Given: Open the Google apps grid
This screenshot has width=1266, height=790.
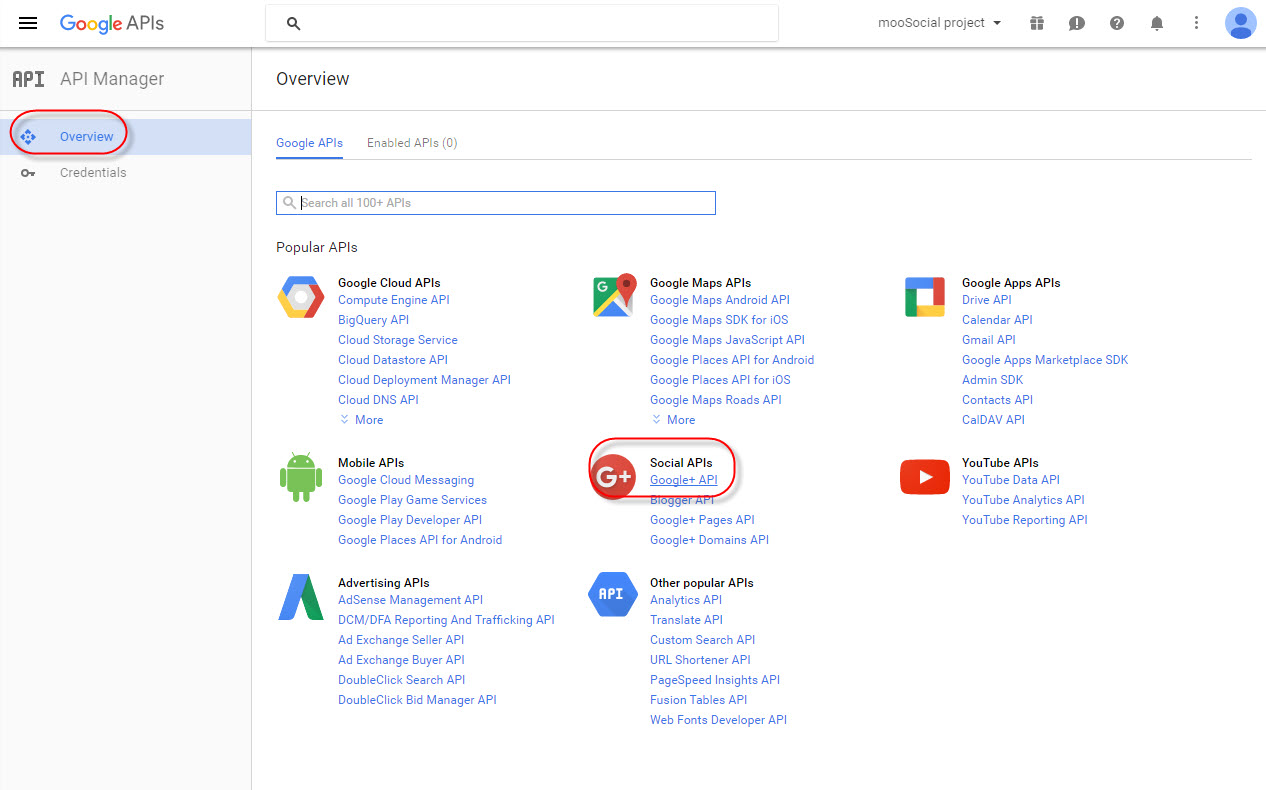Looking at the screenshot, I should pos(1037,23).
